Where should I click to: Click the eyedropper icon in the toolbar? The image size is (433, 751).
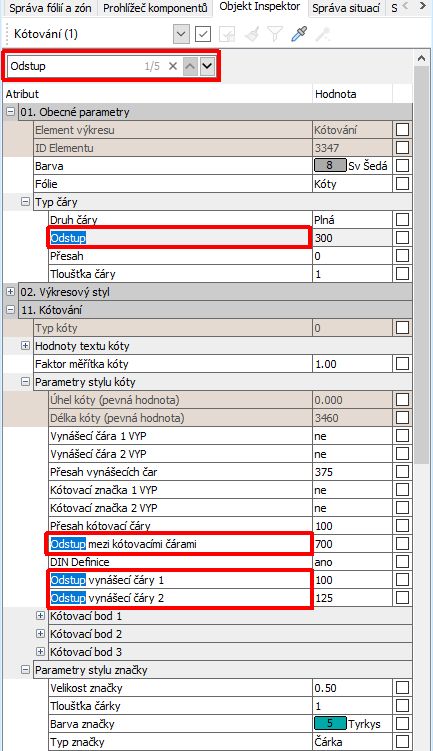[299, 34]
